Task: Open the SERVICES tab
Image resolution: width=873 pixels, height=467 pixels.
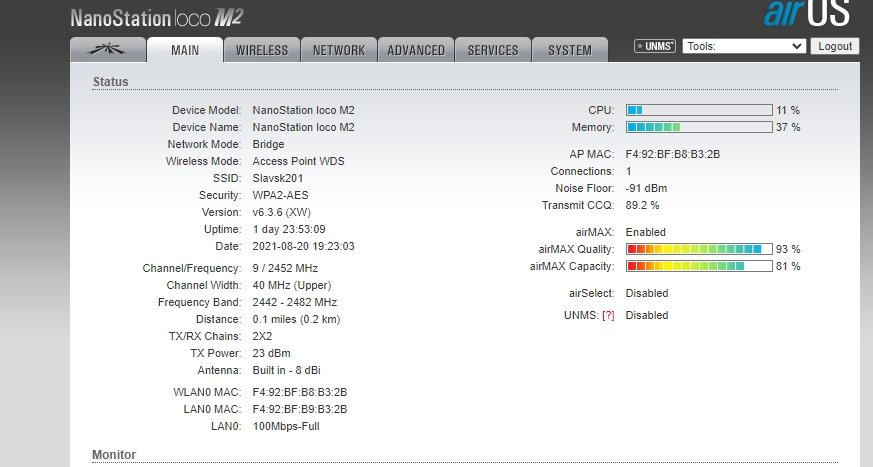Action: pyautogui.click(x=493, y=50)
